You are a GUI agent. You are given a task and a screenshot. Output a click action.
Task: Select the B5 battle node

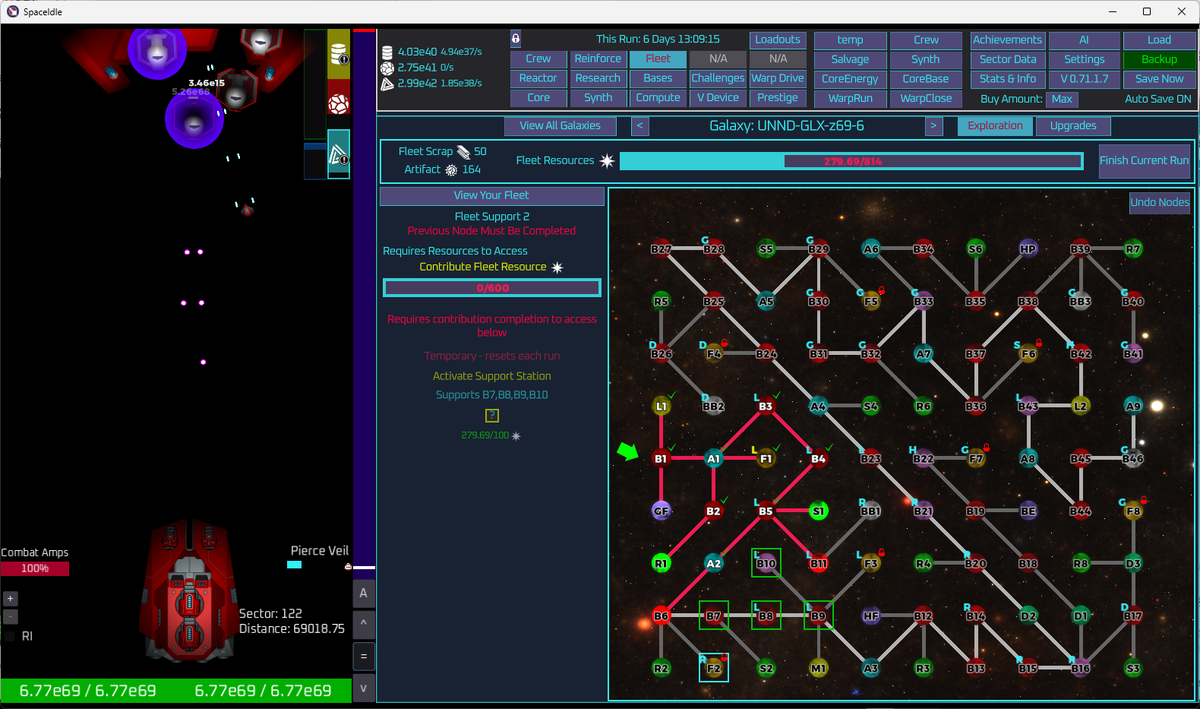(766, 511)
